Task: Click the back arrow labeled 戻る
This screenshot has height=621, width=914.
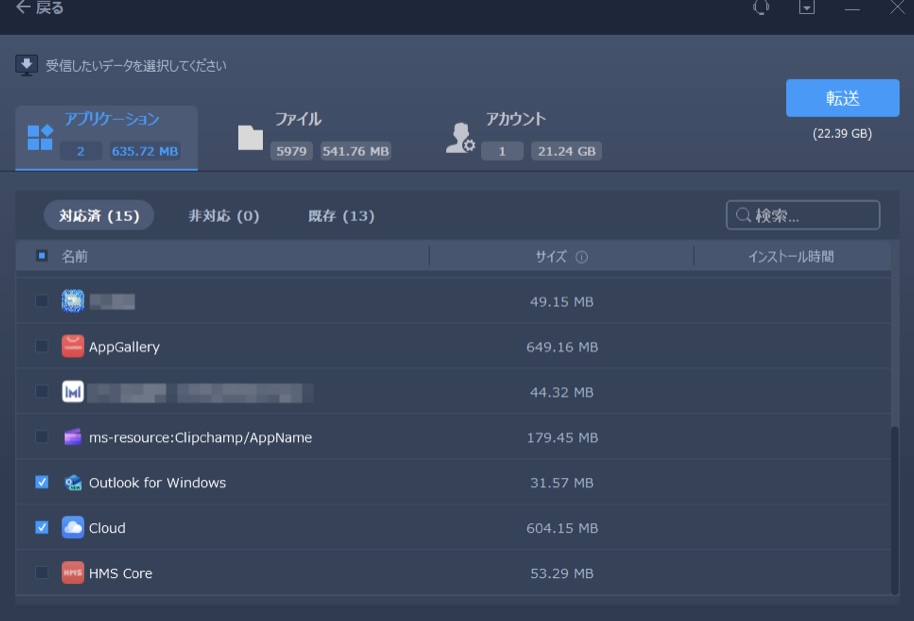Action: (x=40, y=8)
